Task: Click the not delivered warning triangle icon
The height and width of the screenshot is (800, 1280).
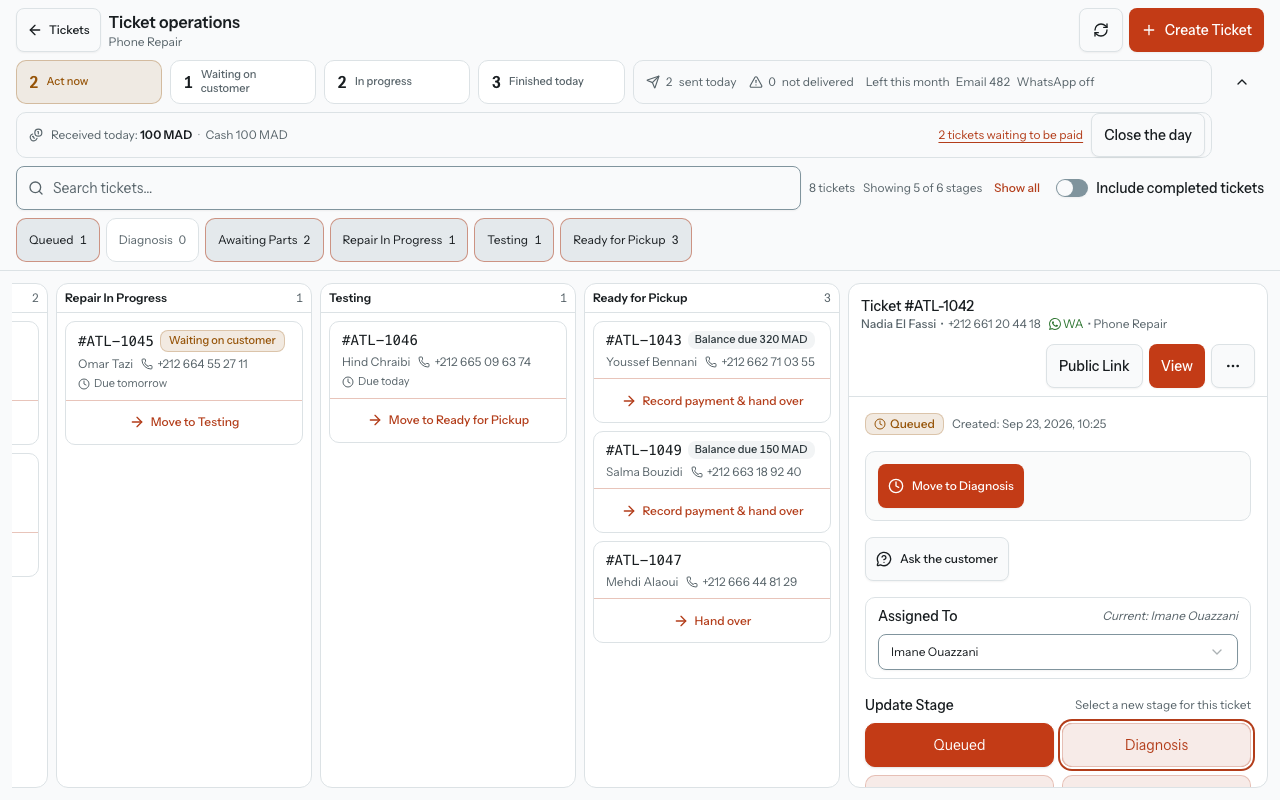Action: (756, 82)
